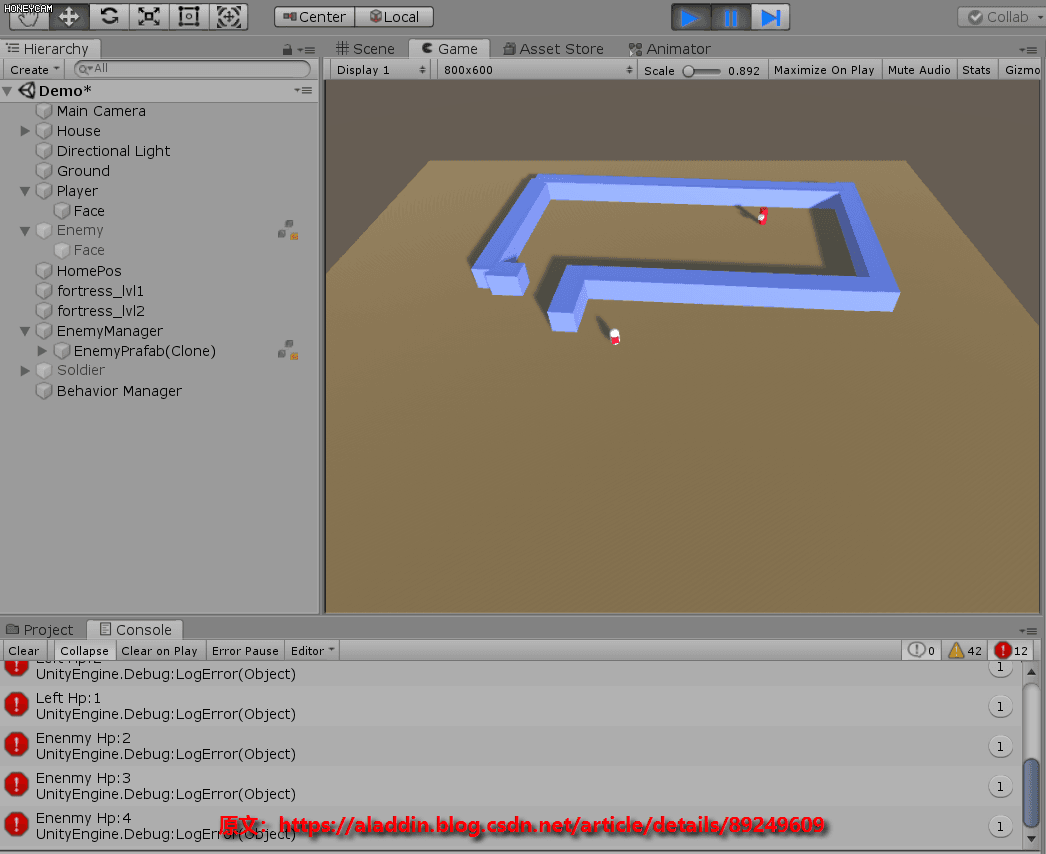Collapse the Demo scene root

point(7,91)
